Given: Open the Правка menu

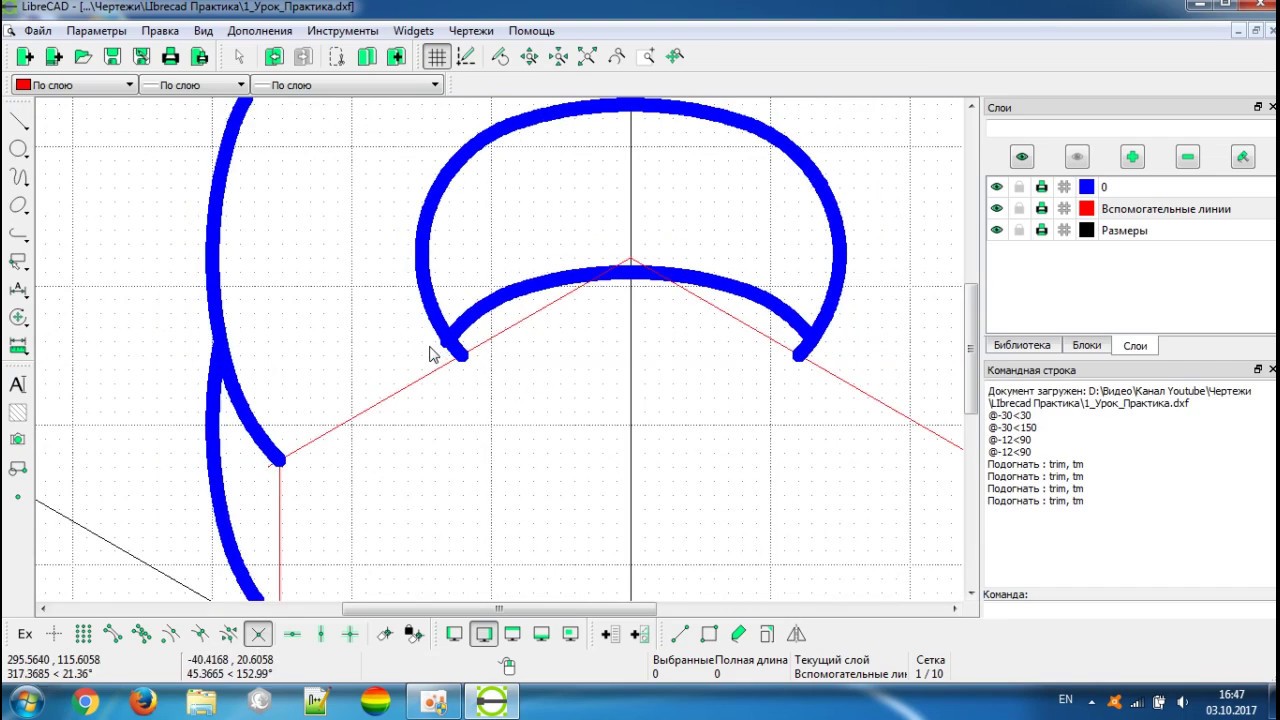Looking at the screenshot, I should 160,31.
